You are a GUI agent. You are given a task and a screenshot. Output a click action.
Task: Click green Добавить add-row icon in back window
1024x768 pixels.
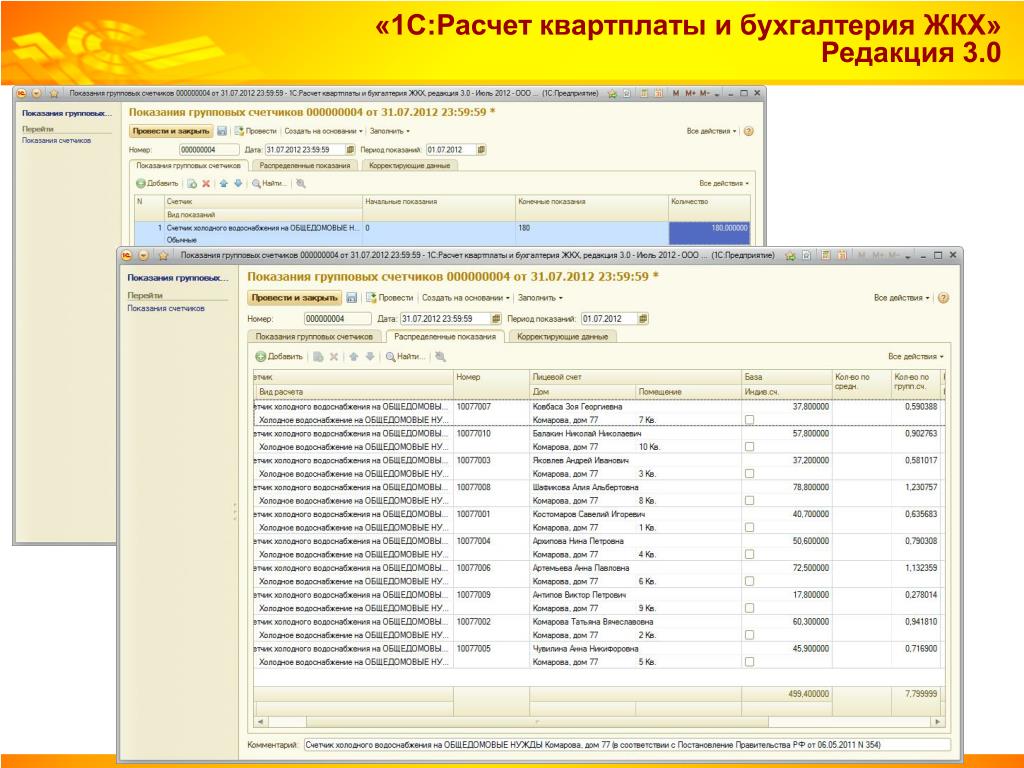pyautogui.click(x=140, y=184)
